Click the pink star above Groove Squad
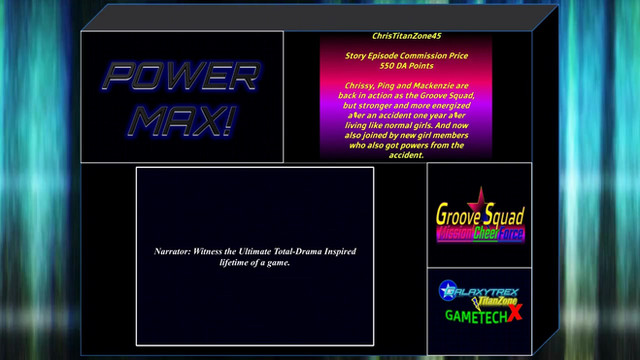 click(480, 200)
